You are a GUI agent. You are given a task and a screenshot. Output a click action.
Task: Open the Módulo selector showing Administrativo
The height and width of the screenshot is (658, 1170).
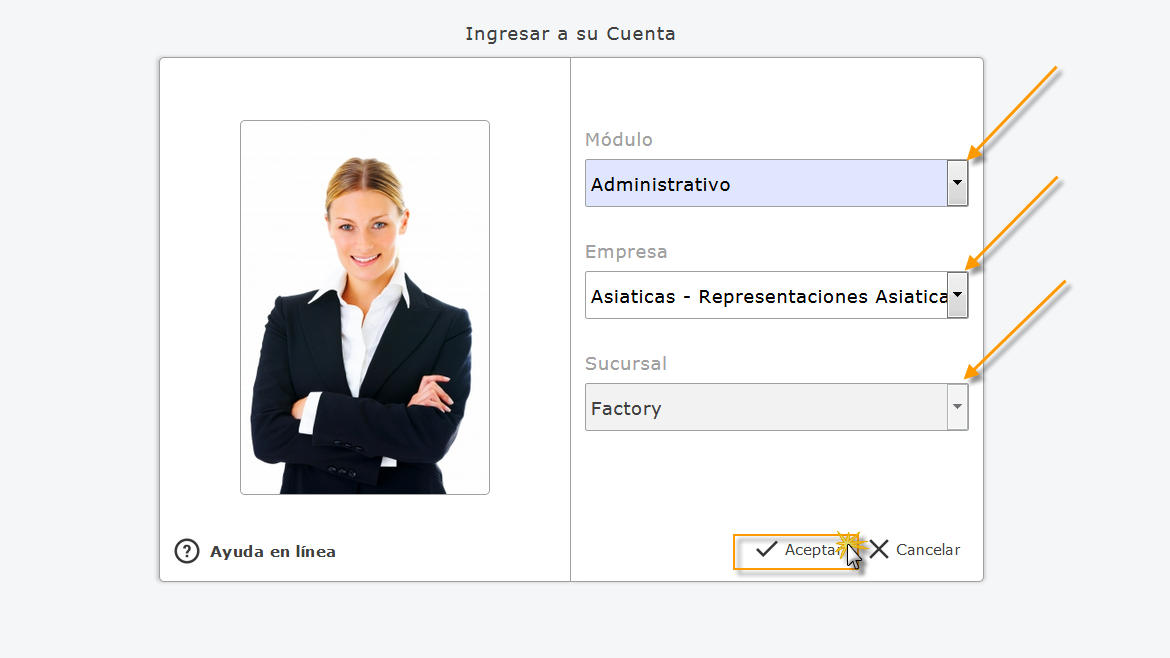[956, 183]
